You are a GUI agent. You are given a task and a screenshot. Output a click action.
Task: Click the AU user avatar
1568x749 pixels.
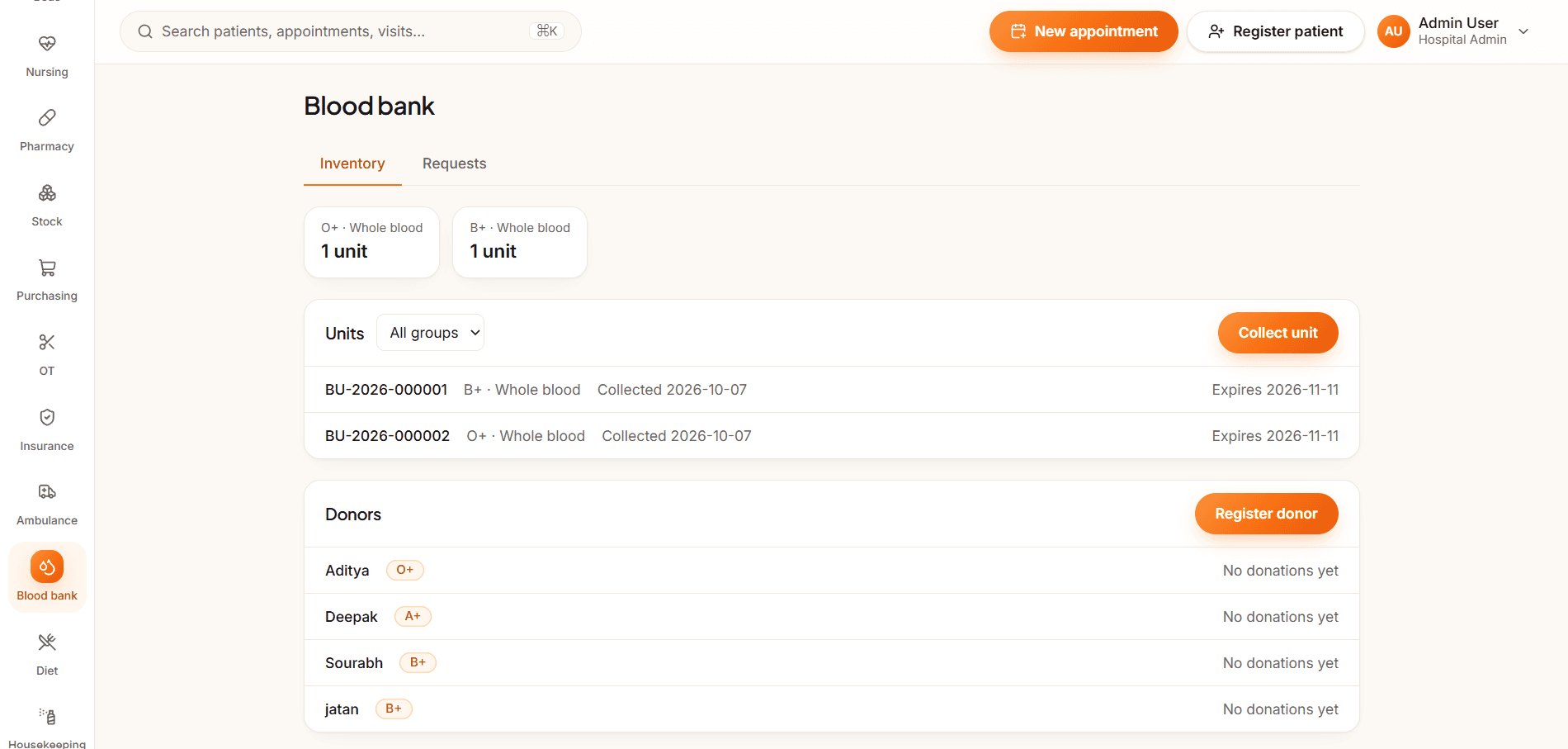pos(1393,31)
